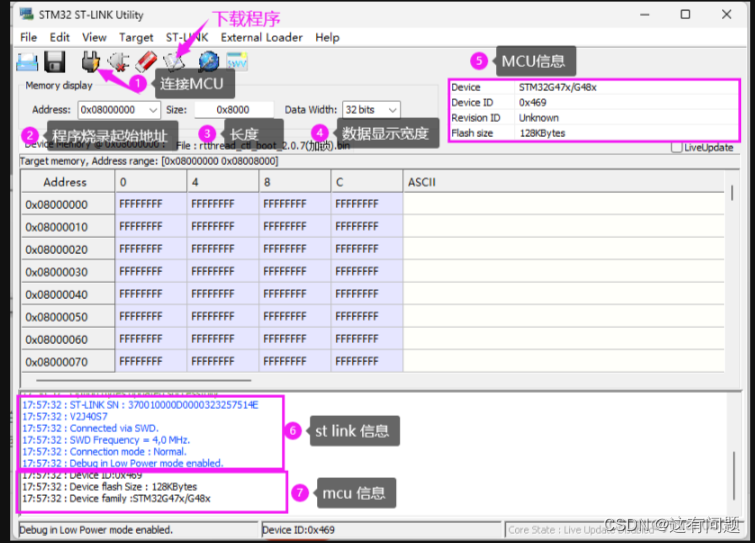The height and width of the screenshot is (543, 755).
Task: Open the File menu
Action: point(28,38)
